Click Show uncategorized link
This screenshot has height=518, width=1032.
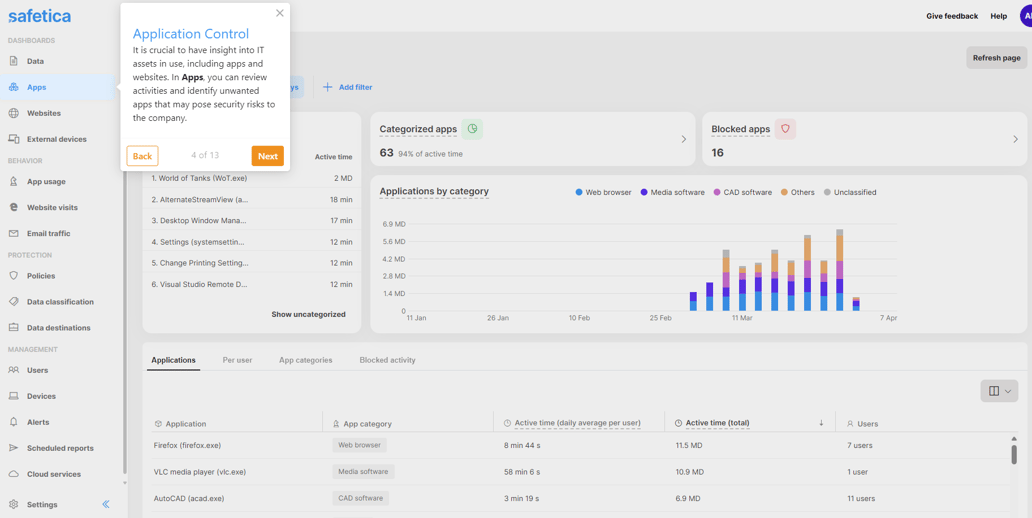tap(308, 315)
